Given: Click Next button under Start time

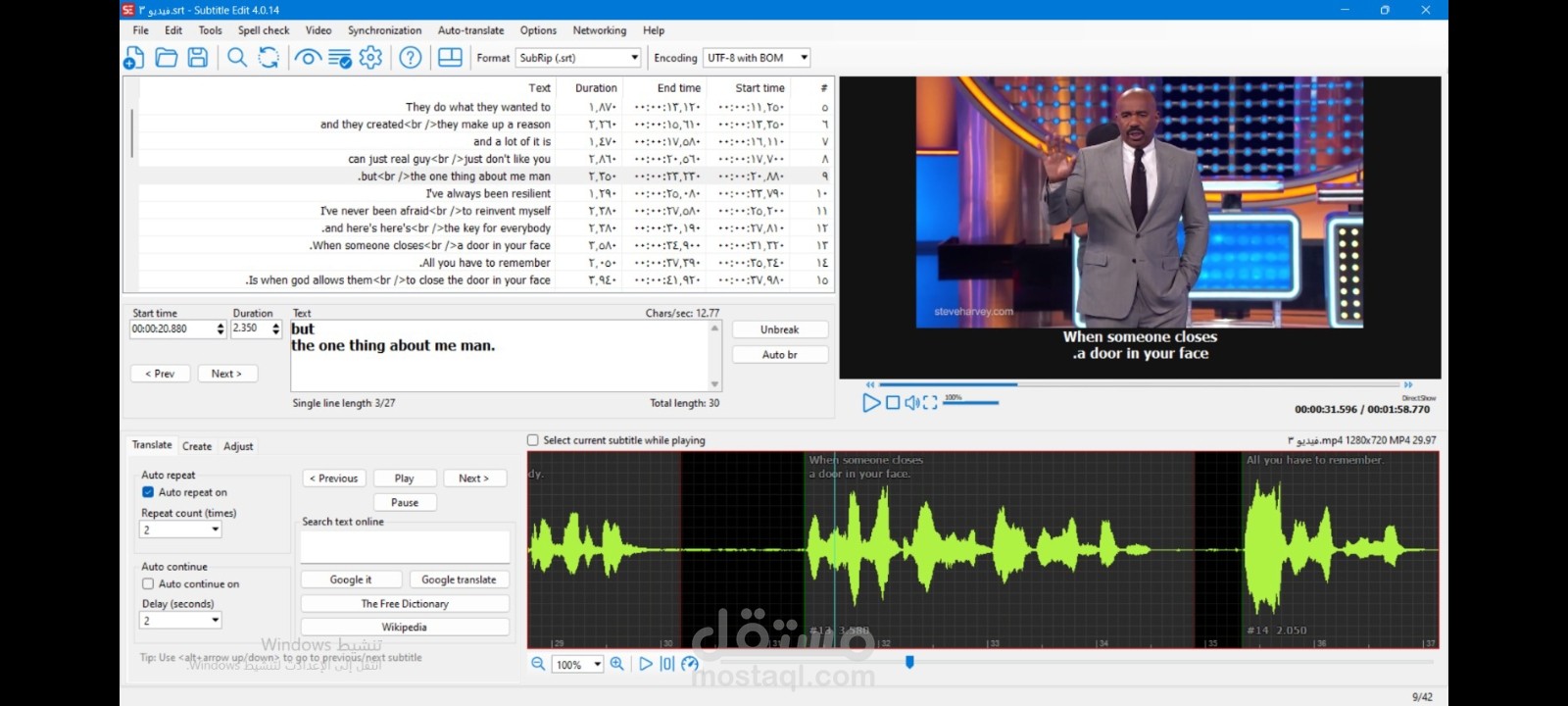Looking at the screenshot, I should pos(226,374).
